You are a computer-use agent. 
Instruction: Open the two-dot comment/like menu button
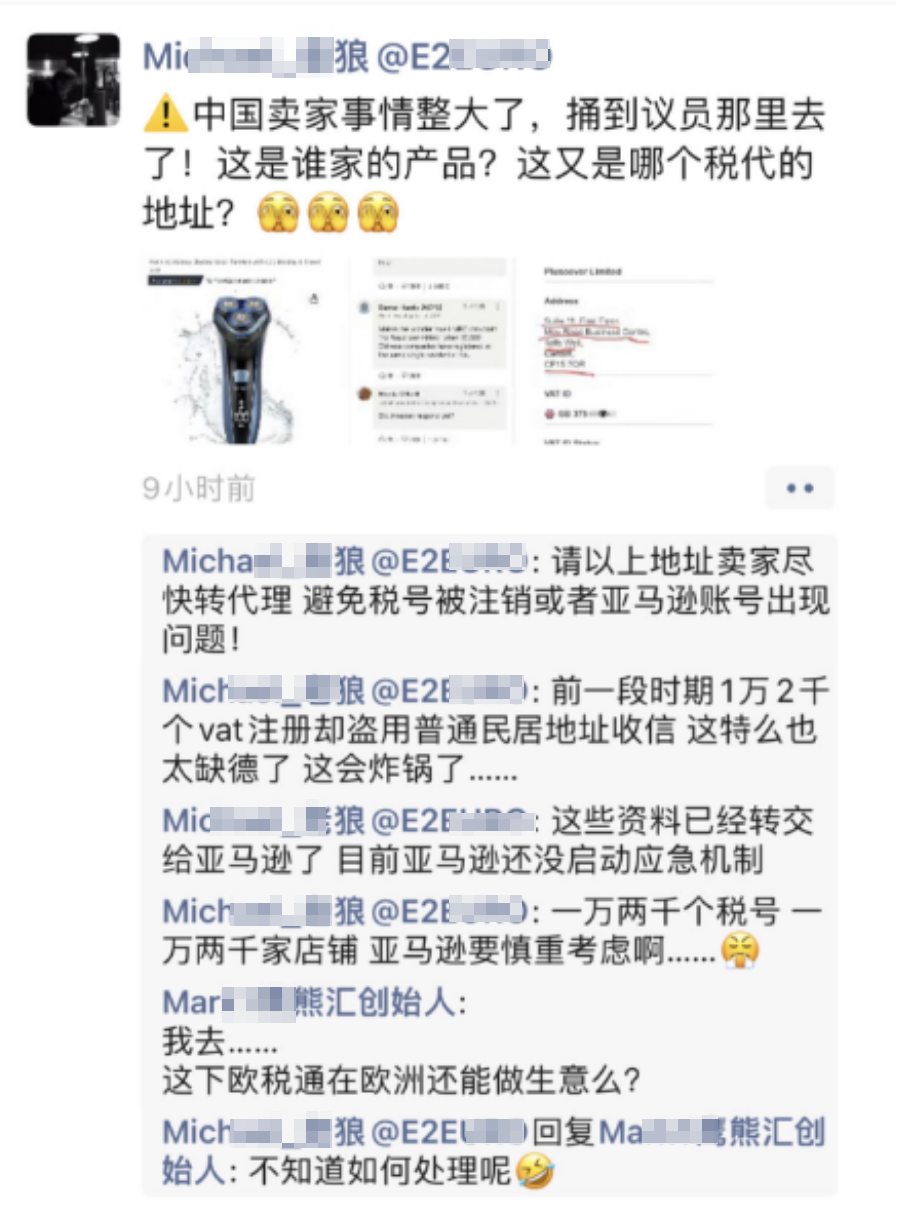click(x=799, y=488)
